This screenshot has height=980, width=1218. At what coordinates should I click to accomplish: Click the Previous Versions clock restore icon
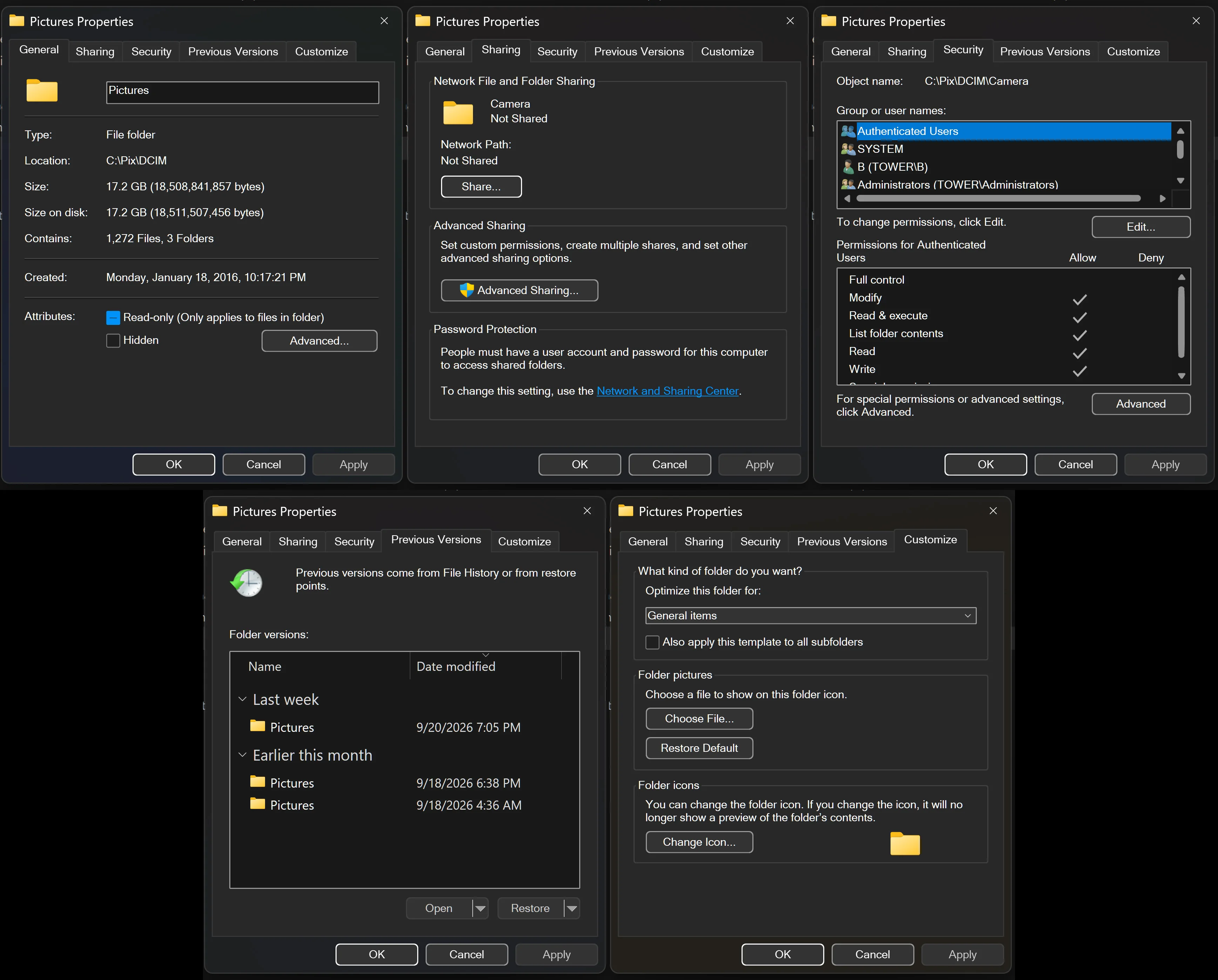(246, 582)
